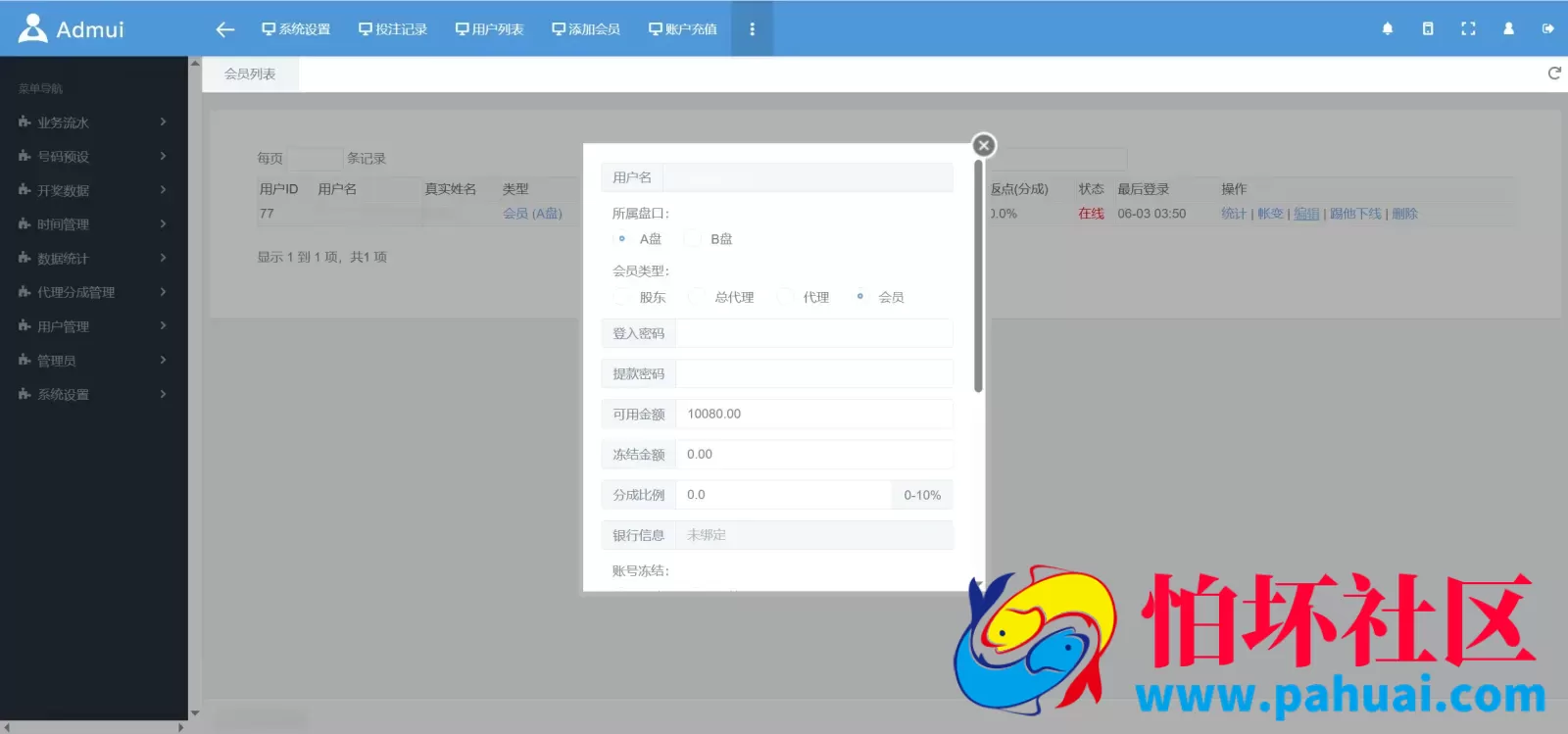1568x734 pixels.
Task: Open 添加会员 in the top navigation
Action: coord(586,29)
